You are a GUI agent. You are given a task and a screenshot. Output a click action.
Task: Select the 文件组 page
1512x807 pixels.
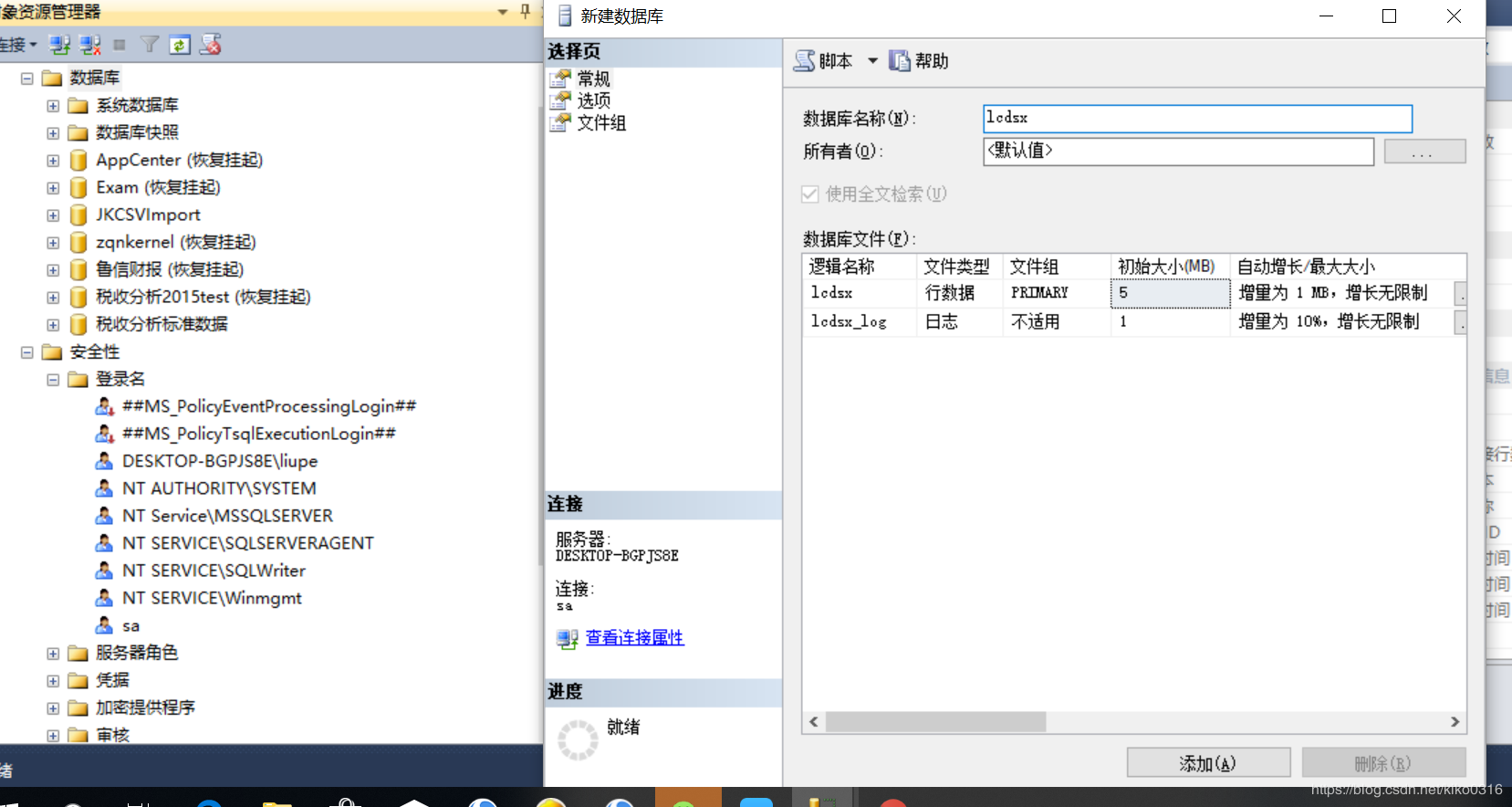point(601,122)
